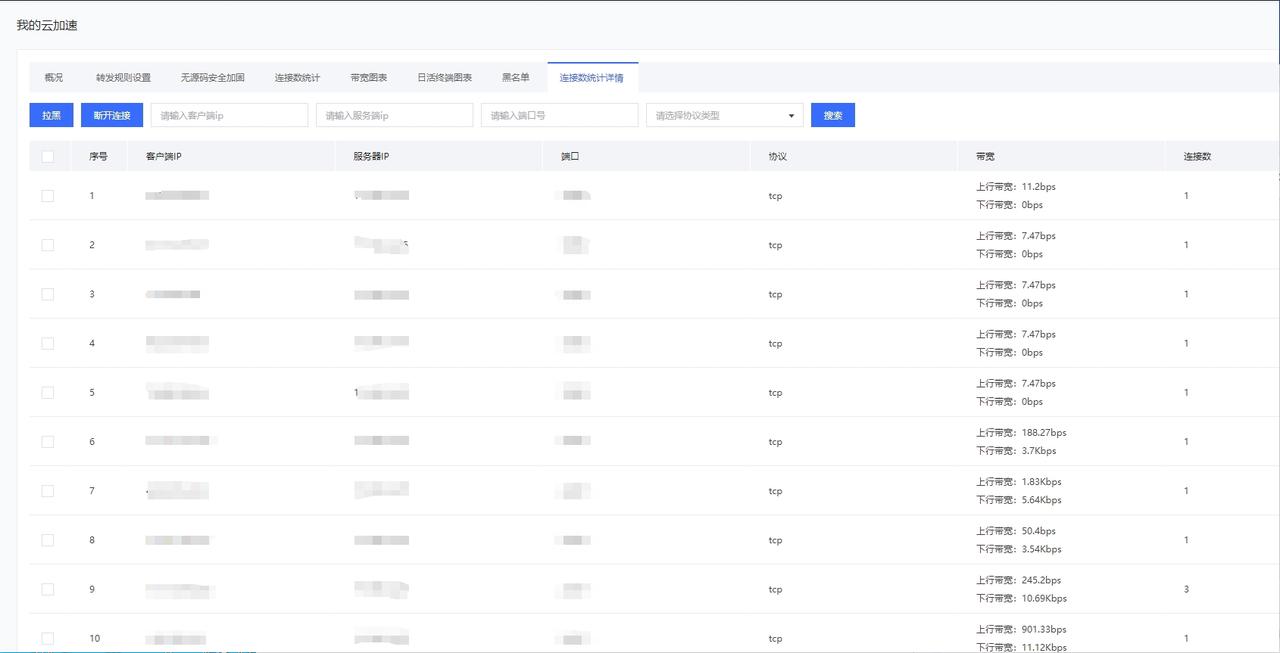Click into the 请输入端口号 port field
This screenshot has height=653, width=1280.
point(559,115)
